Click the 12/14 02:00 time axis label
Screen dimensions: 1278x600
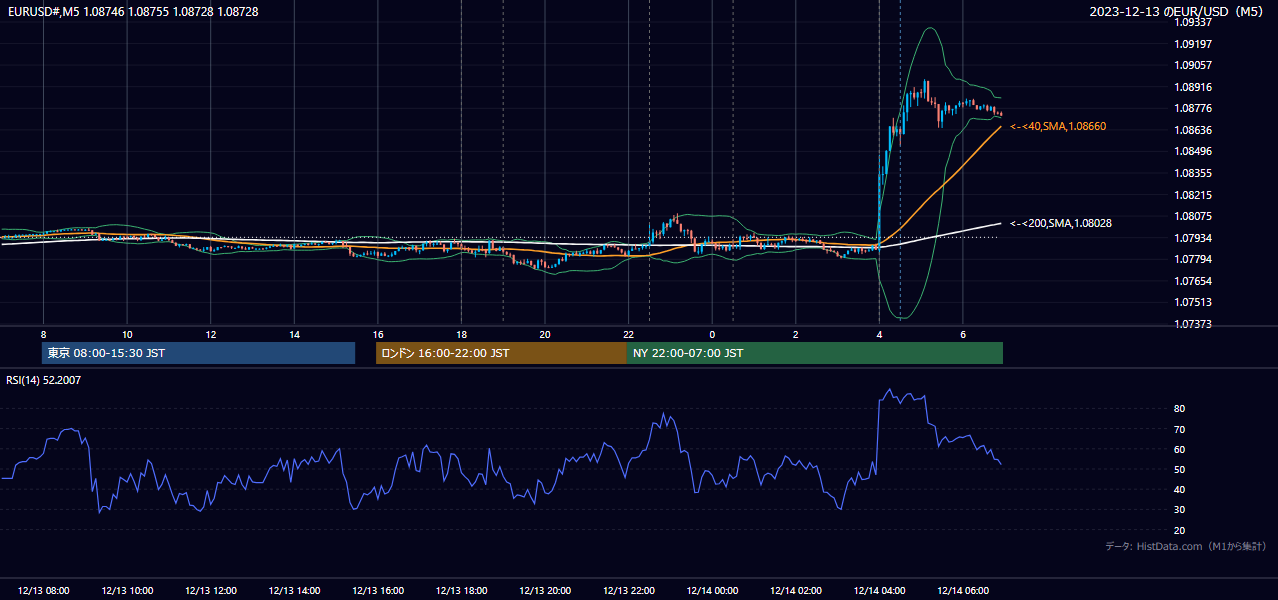tap(796, 591)
